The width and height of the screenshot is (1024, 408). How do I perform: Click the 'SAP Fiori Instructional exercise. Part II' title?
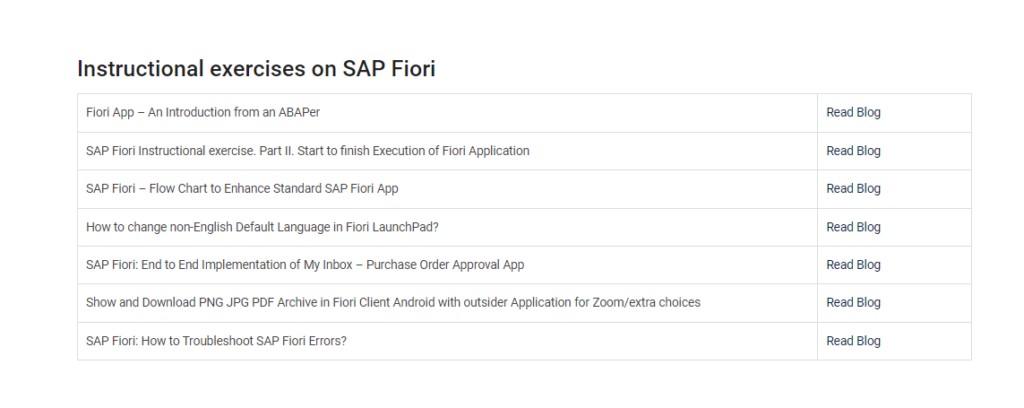(x=308, y=151)
